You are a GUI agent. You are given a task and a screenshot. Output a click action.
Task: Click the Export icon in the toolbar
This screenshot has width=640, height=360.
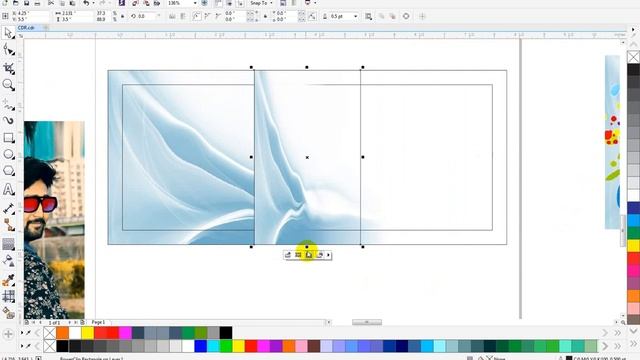click(x=146, y=3)
